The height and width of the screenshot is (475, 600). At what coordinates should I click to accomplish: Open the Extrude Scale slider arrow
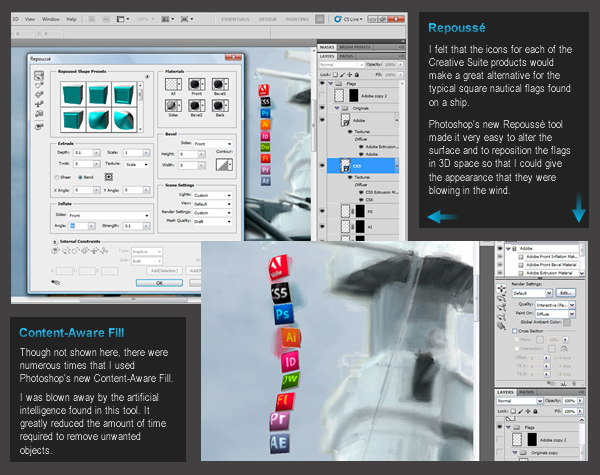[x=146, y=153]
